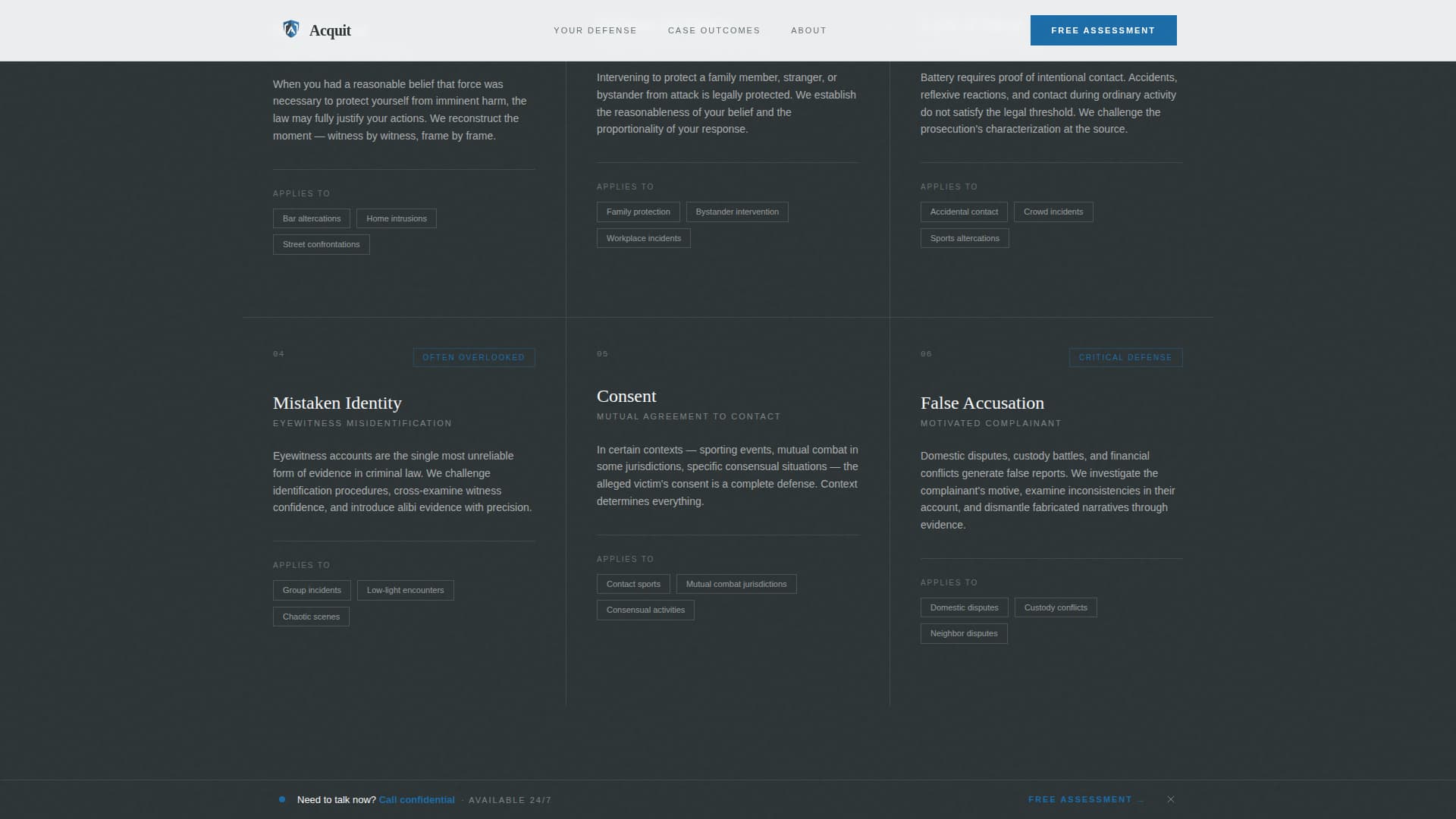Viewport: 1456px width, 819px height.
Task: Open the YOUR DEFENSE menu
Action: [x=595, y=30]
